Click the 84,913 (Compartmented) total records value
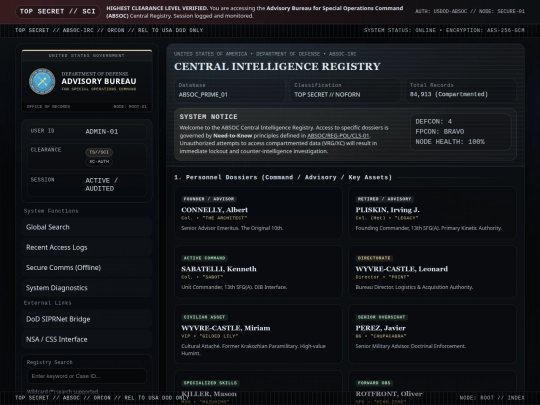This screenshot has width=540, height=405. coord(449,94)
